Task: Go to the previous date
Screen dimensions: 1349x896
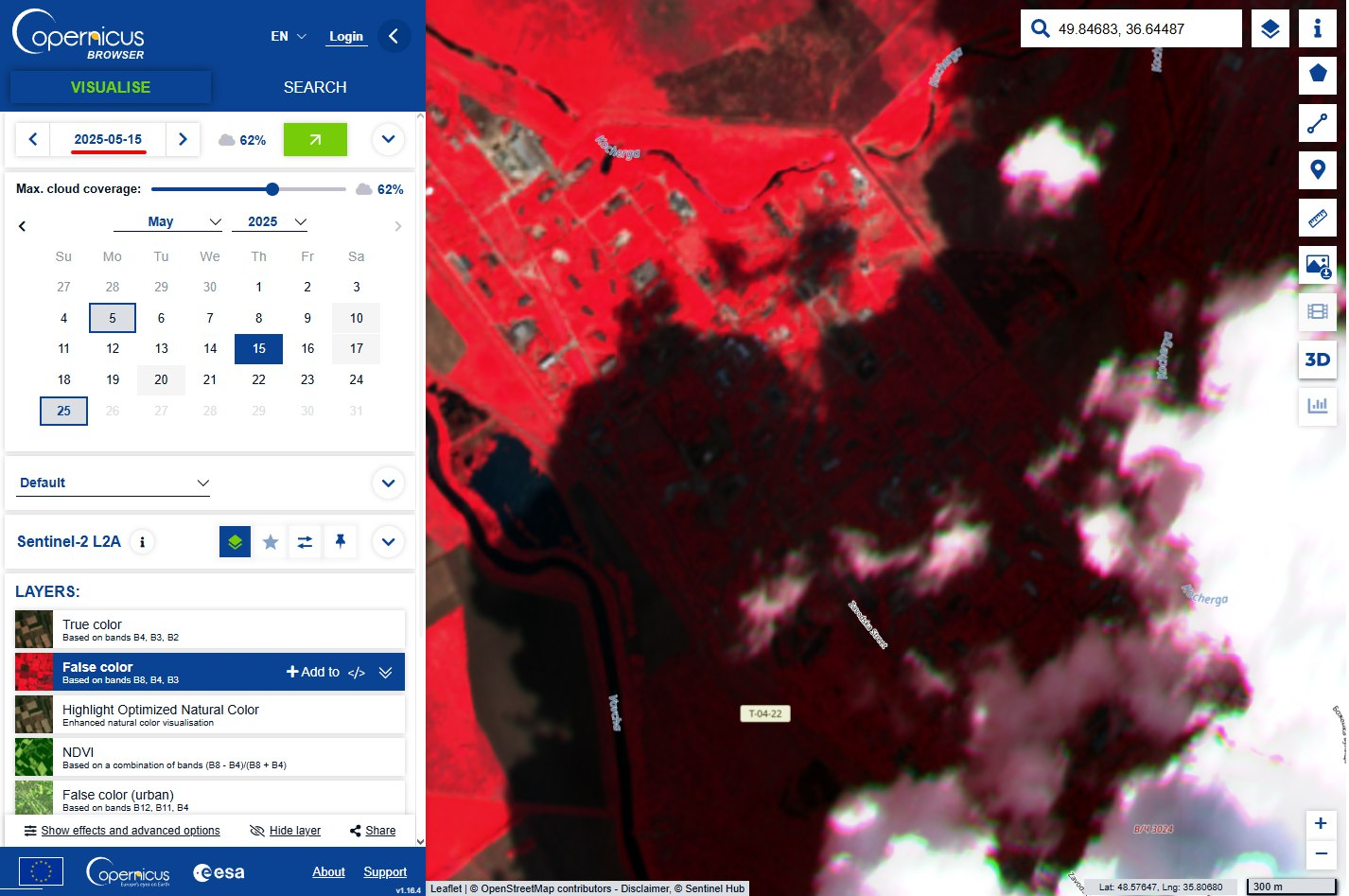Action: click(33, 140)
